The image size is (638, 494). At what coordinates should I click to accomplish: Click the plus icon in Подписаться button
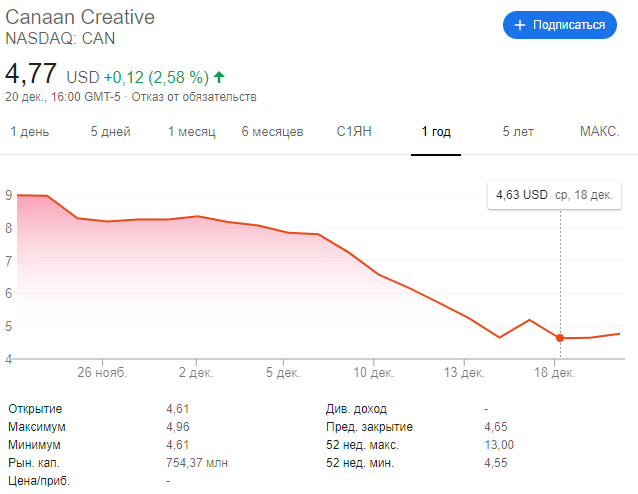(520, 25)
